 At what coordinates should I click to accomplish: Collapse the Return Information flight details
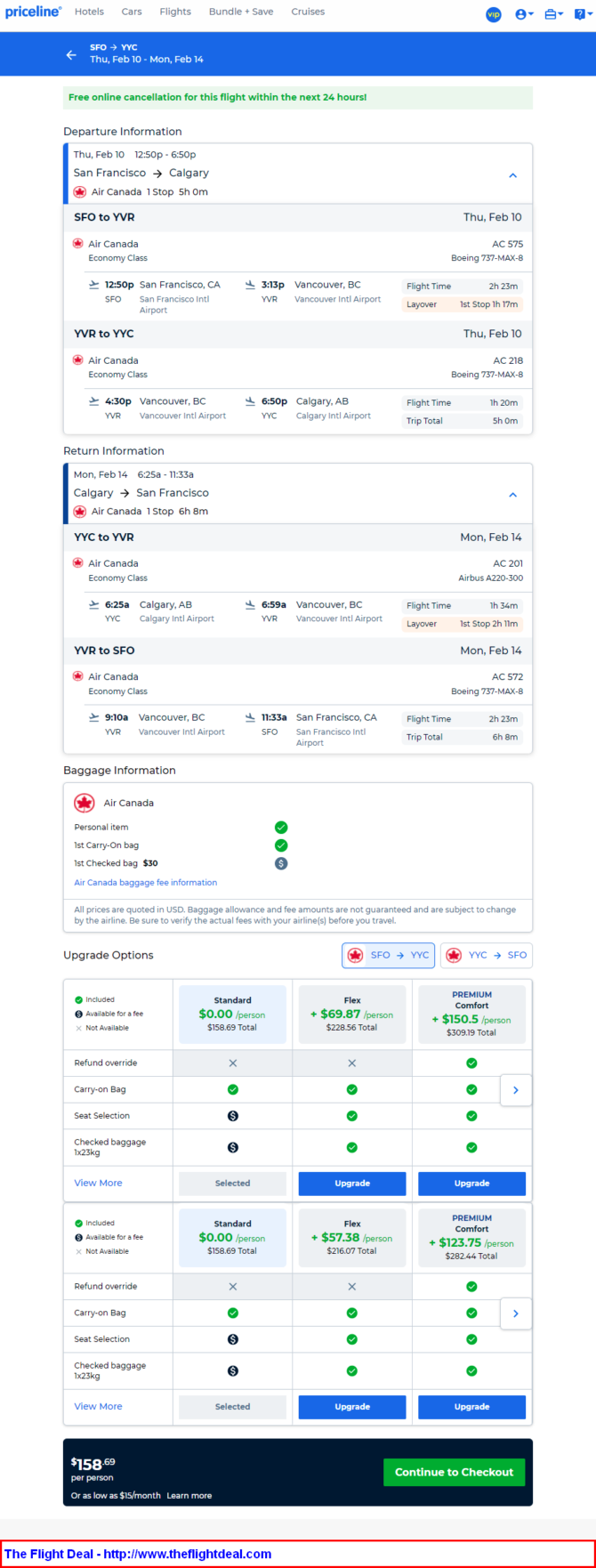(512, 495)
